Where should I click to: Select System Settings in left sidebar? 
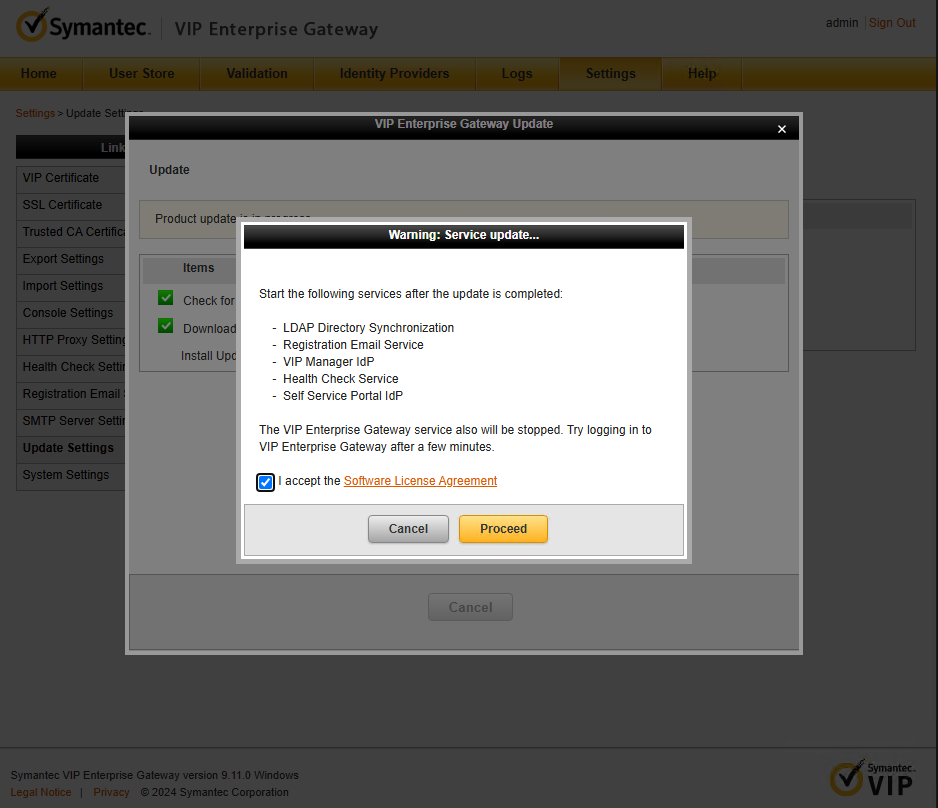tap(66, 475)
